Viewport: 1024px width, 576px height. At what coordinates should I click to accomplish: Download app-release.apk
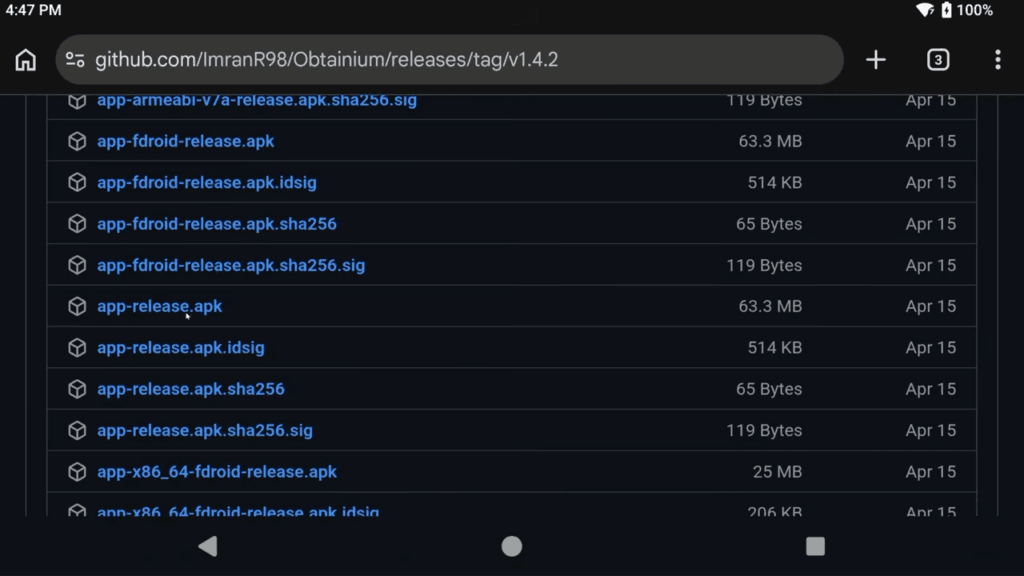[159, 306]
